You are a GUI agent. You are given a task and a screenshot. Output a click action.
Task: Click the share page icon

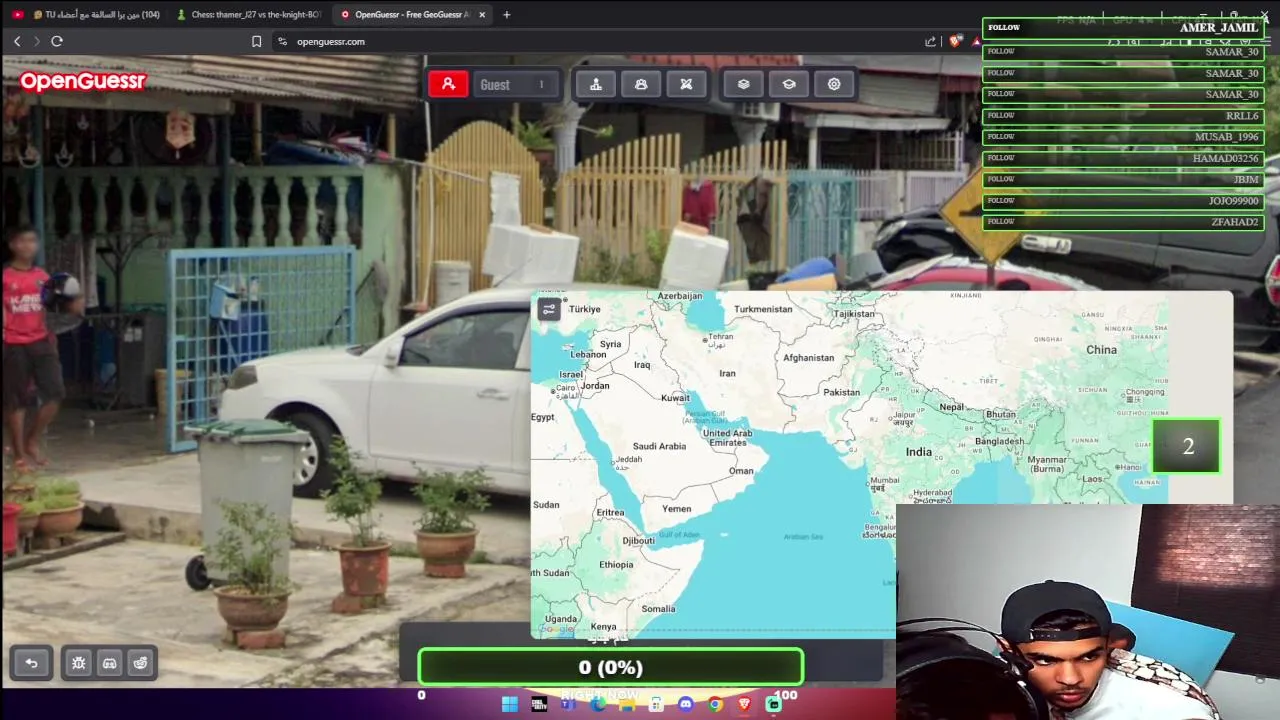[931, 41]
